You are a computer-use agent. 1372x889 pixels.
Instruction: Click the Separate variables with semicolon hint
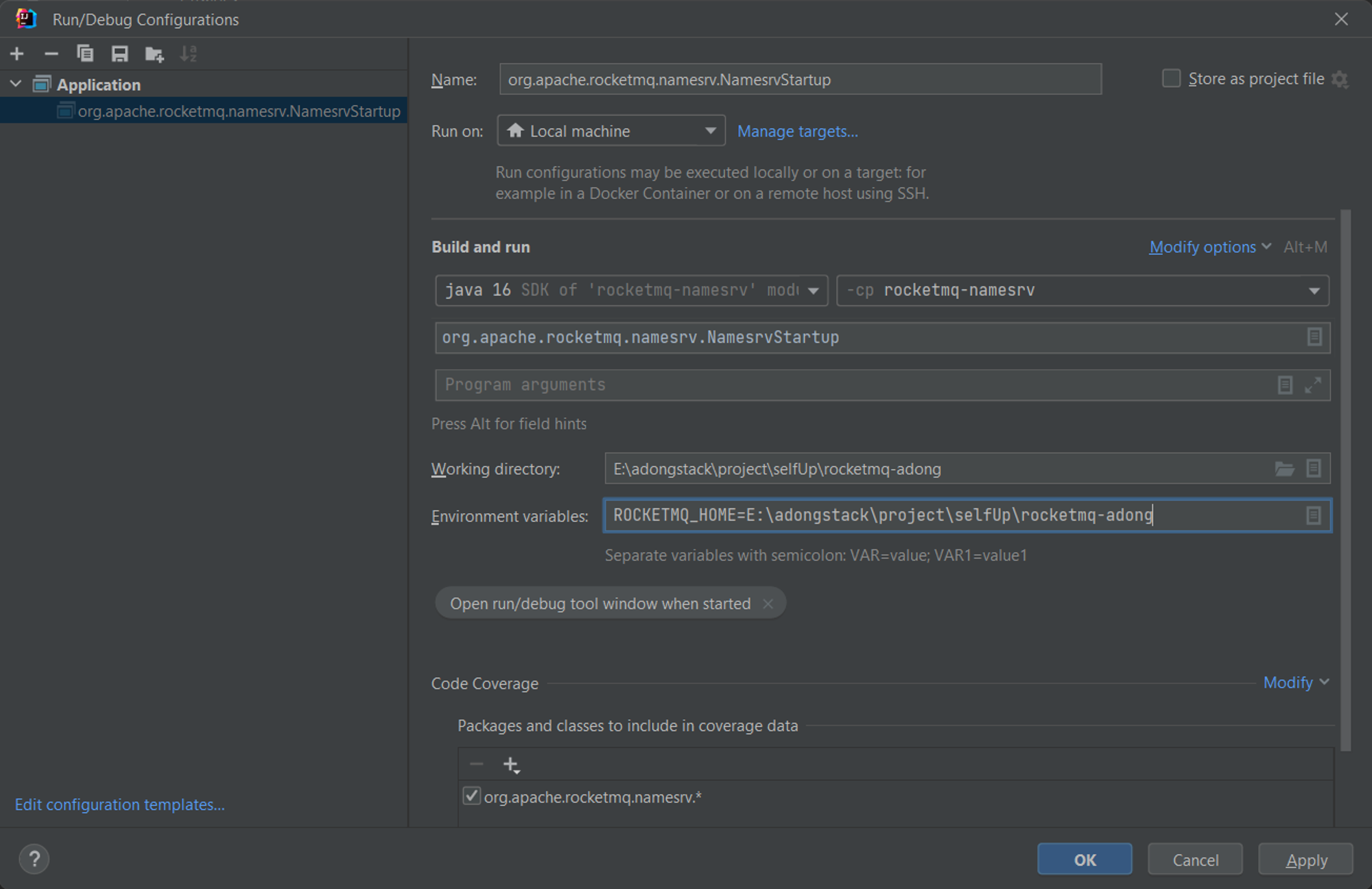816,556
